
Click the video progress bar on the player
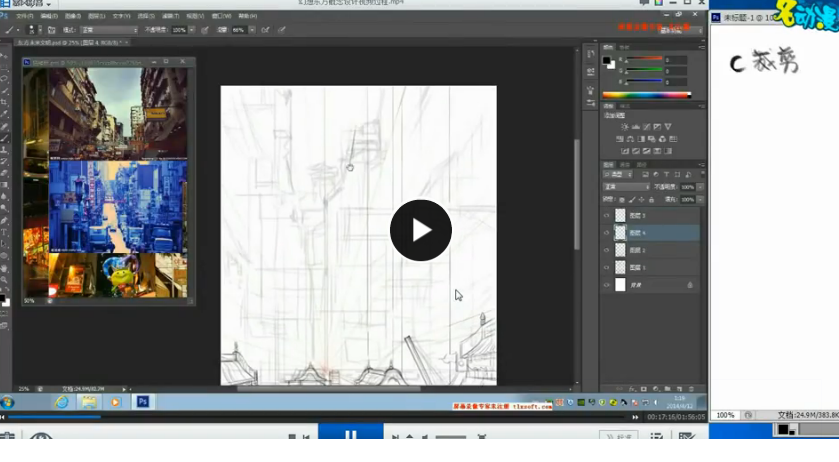point(316,416)
